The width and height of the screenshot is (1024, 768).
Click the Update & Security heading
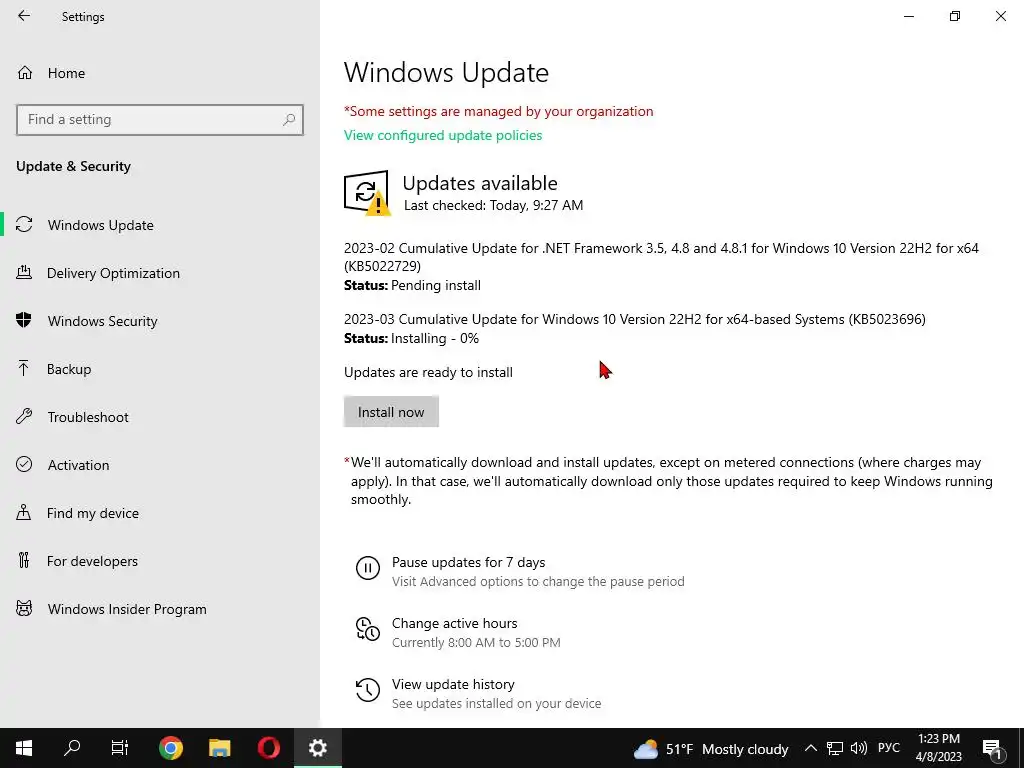click(73, 167)
